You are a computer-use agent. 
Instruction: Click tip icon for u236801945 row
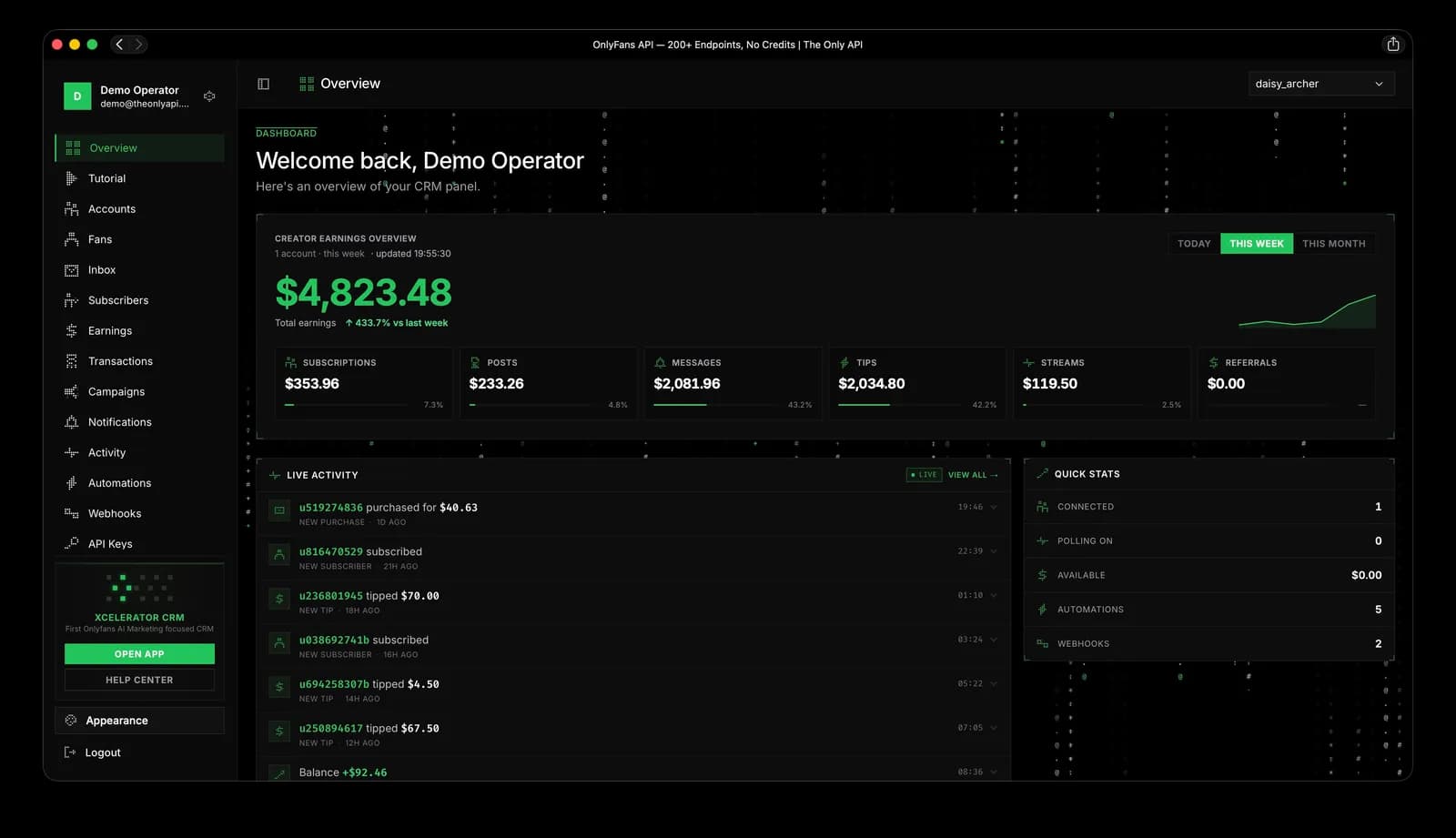[279, 599]
